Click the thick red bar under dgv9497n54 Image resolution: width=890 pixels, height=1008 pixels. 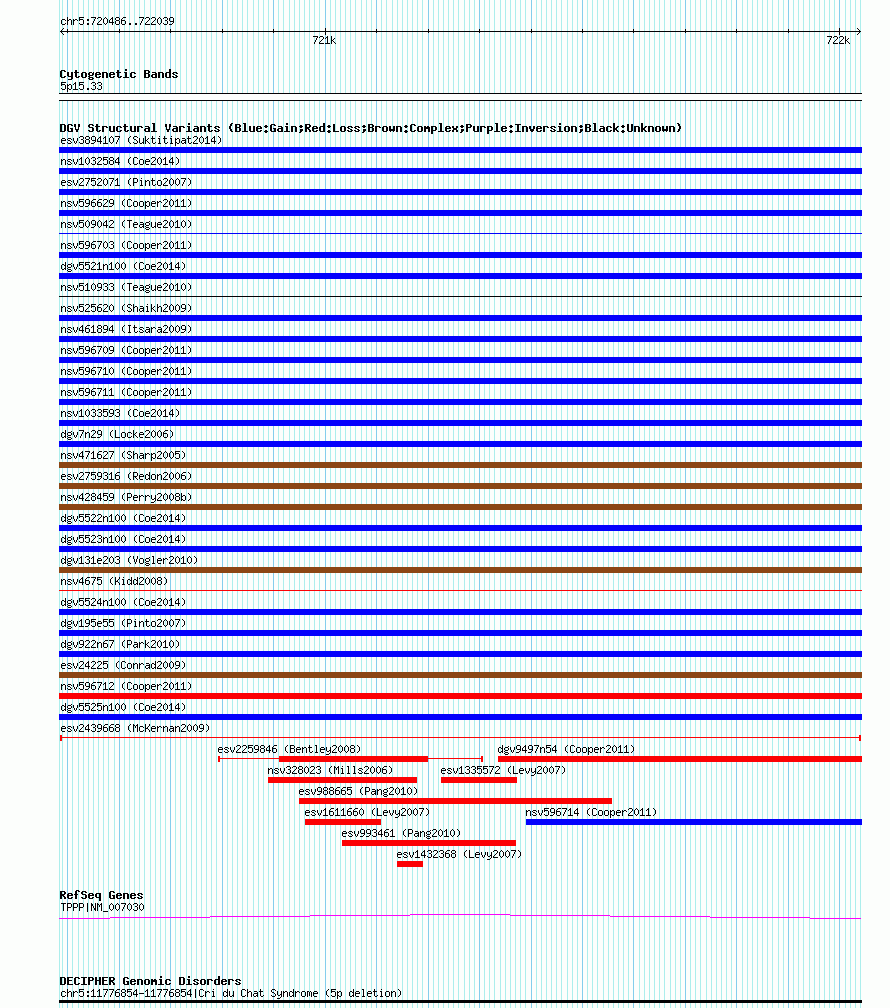point(680,759)
